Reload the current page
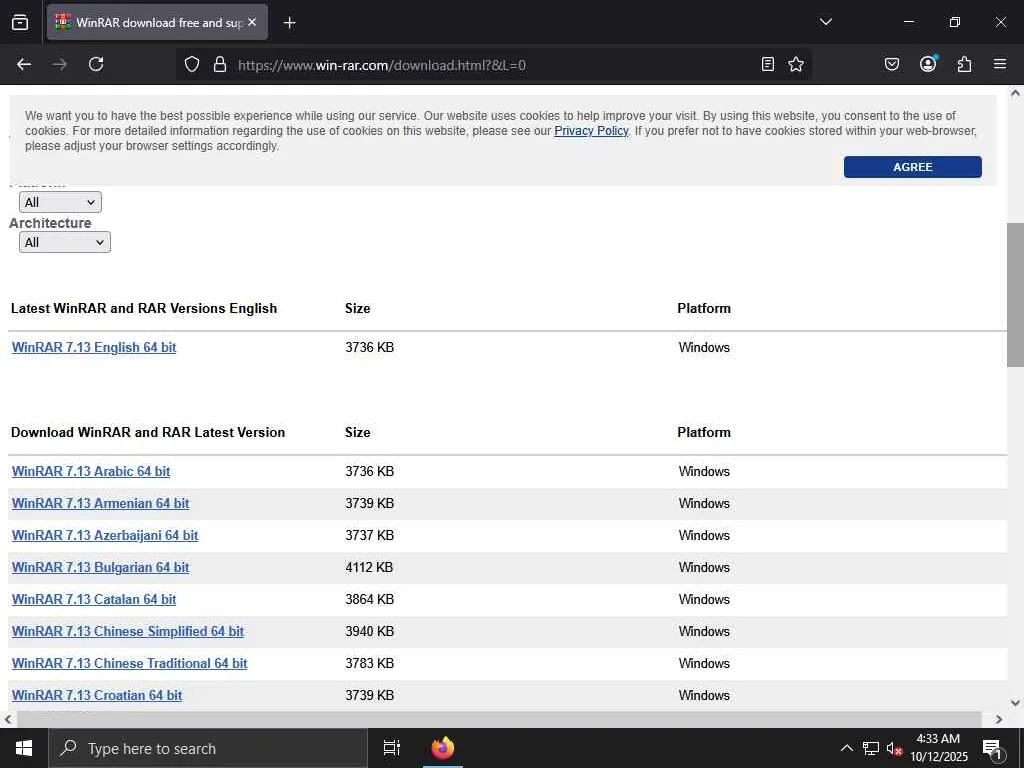The image size is (1024, 768). (x=96, y=64)
